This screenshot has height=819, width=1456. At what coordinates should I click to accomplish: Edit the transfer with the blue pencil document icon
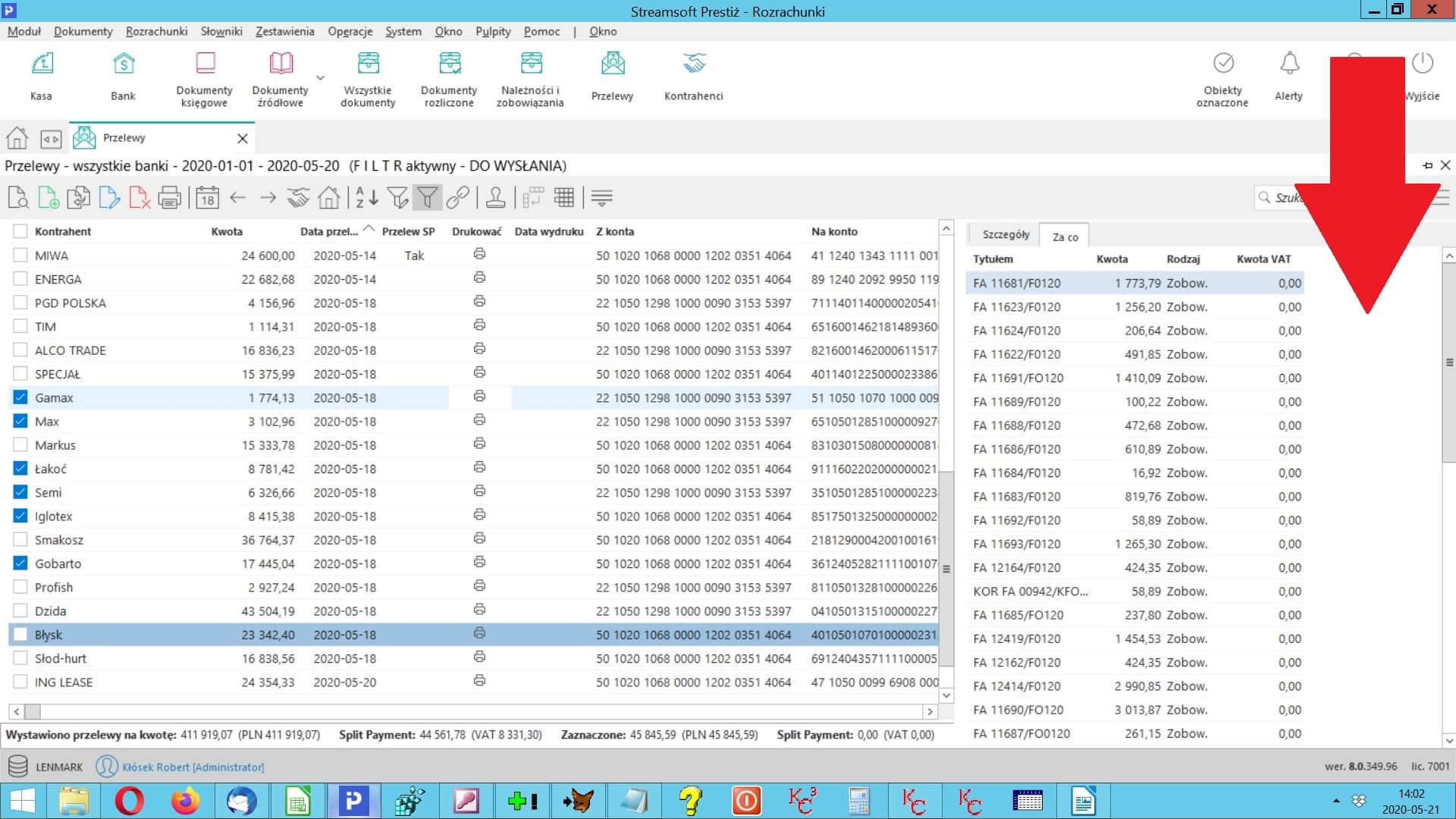click(x=109, y=198)
